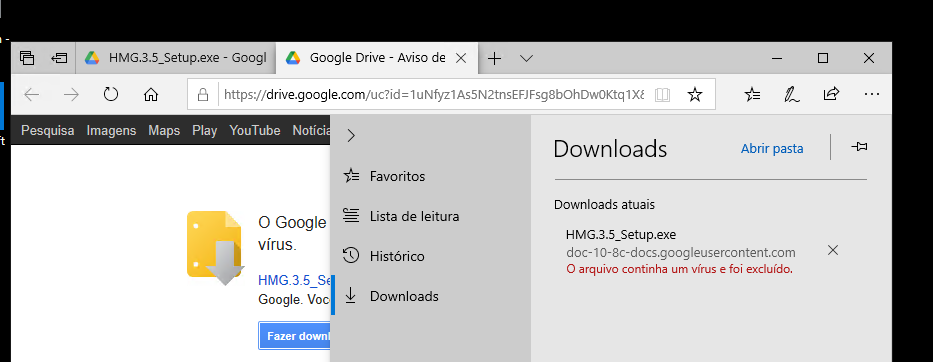Click the HMG.3.5_Se file link on page
The width and height of the screenshot is (933, 362).
pyautogui.click(x=294, y=280)
